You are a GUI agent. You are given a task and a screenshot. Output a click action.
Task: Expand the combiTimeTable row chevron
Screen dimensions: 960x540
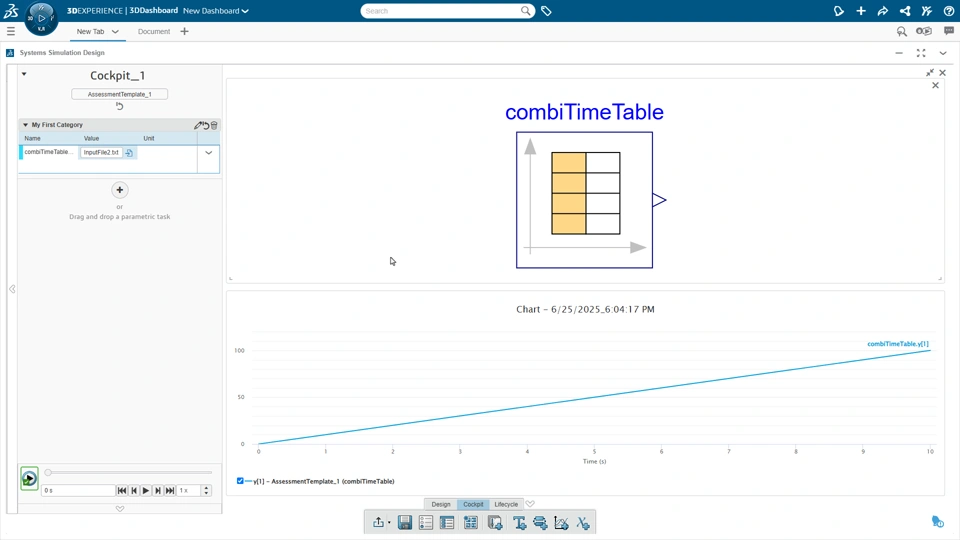point(209,152)
